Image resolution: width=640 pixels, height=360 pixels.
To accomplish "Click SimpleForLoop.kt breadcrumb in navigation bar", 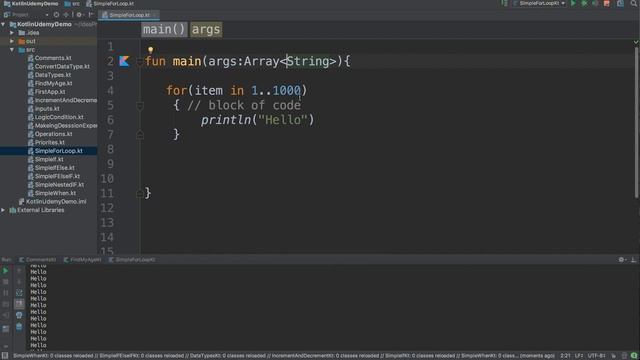I will (110, 4).
